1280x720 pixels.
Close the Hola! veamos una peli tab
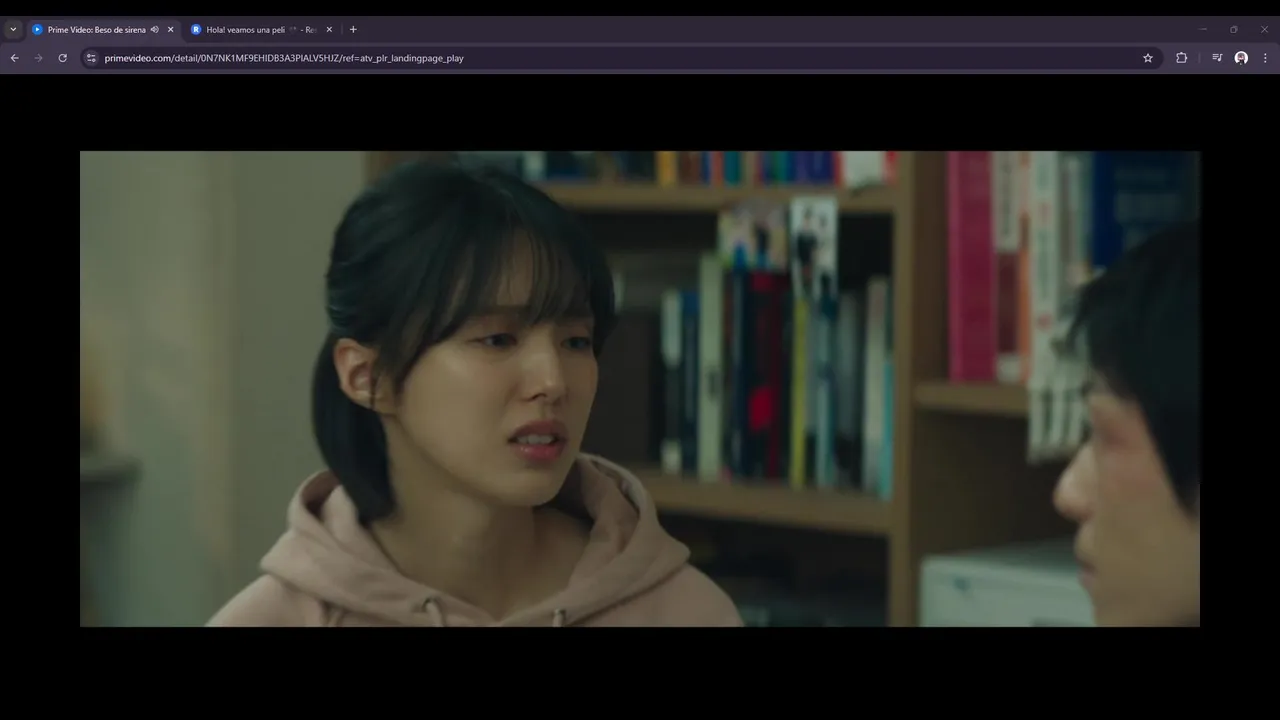tap(329, 30)
